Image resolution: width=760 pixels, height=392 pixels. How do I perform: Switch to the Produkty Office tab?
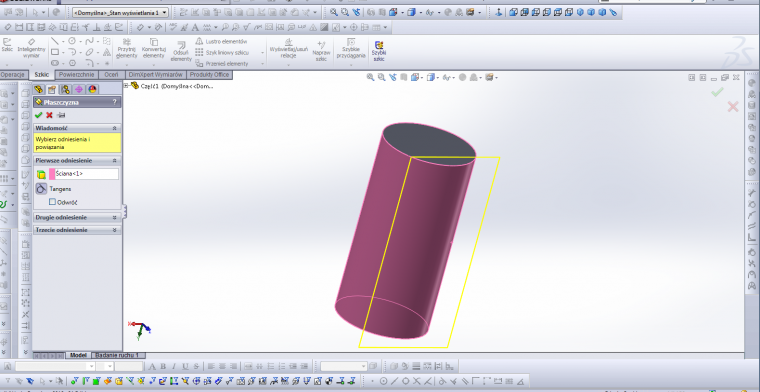coord(209,75)
